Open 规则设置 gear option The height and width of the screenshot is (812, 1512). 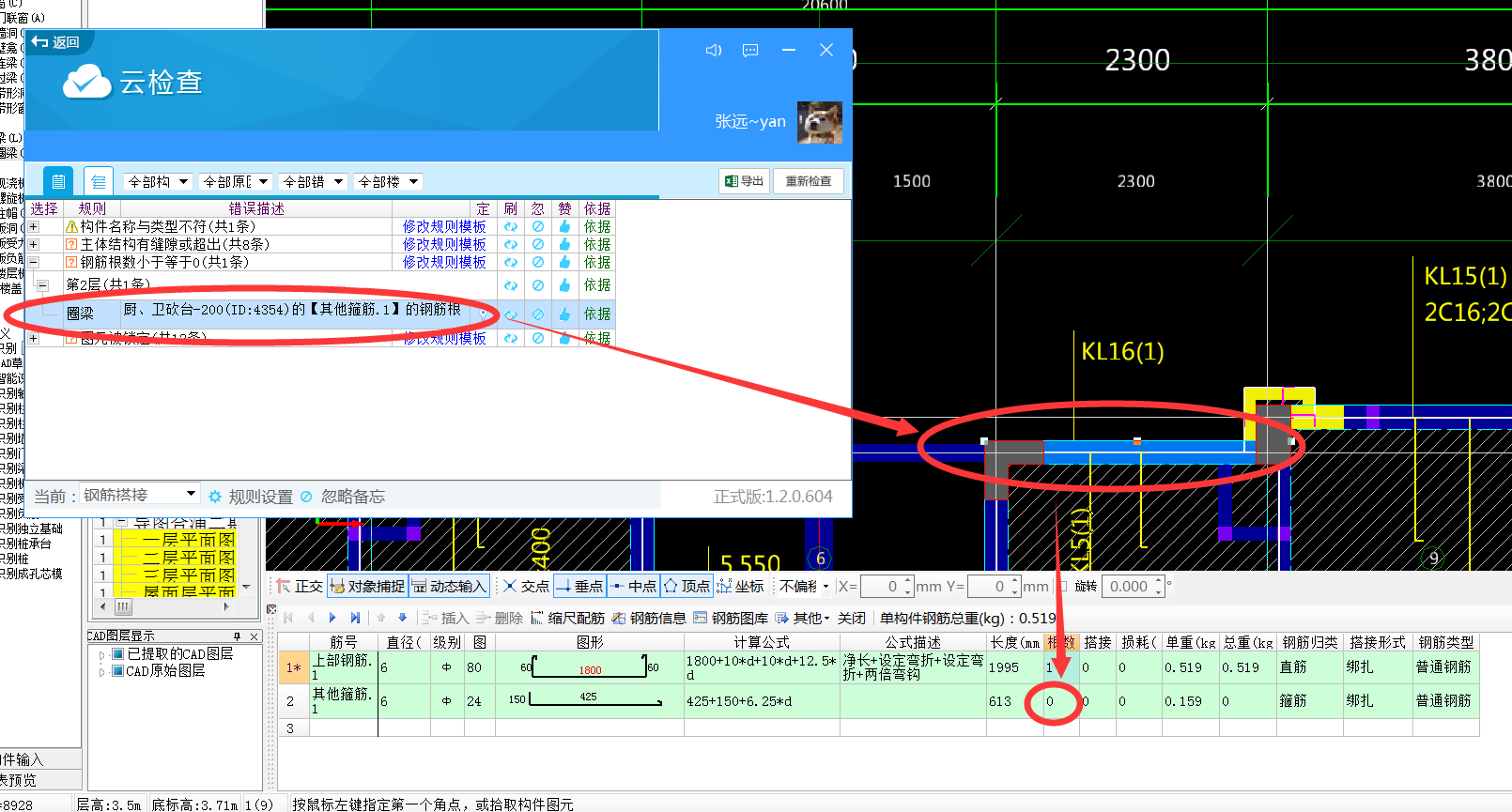[x=251, y=497]
